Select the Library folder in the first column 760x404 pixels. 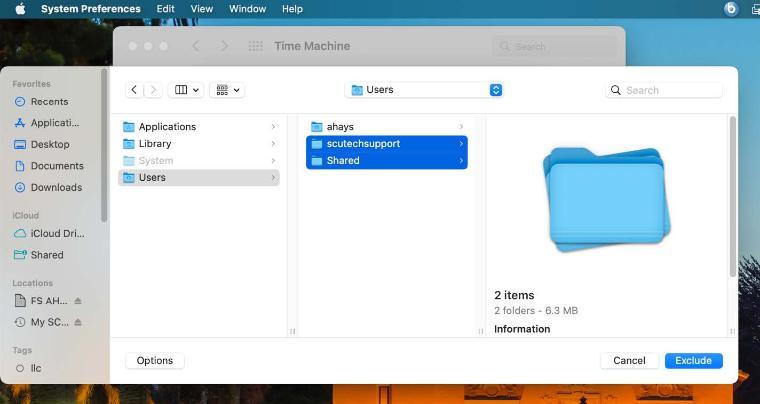(x=199, y=144)
